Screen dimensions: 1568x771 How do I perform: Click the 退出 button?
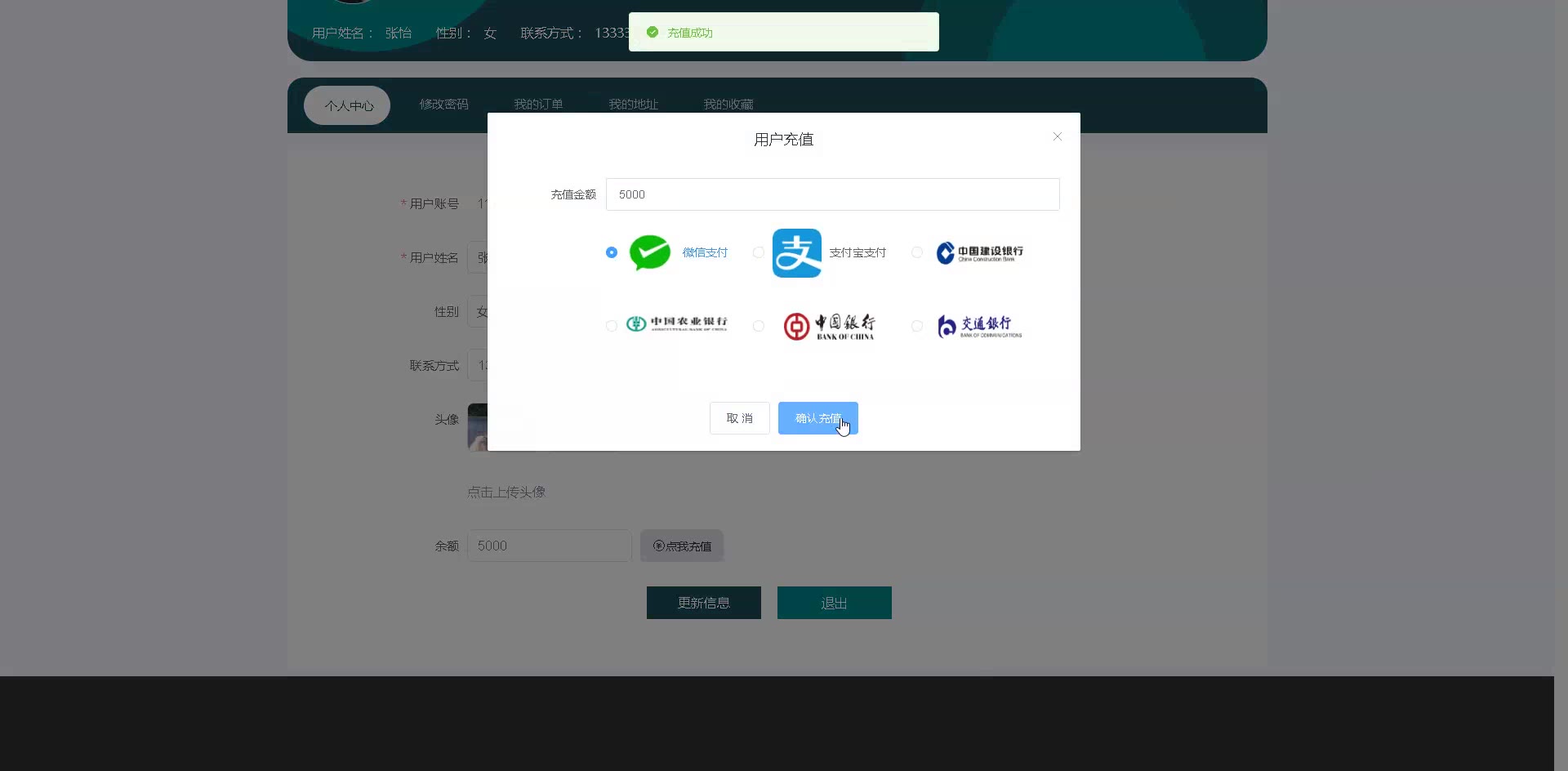(x=835, y=603)
